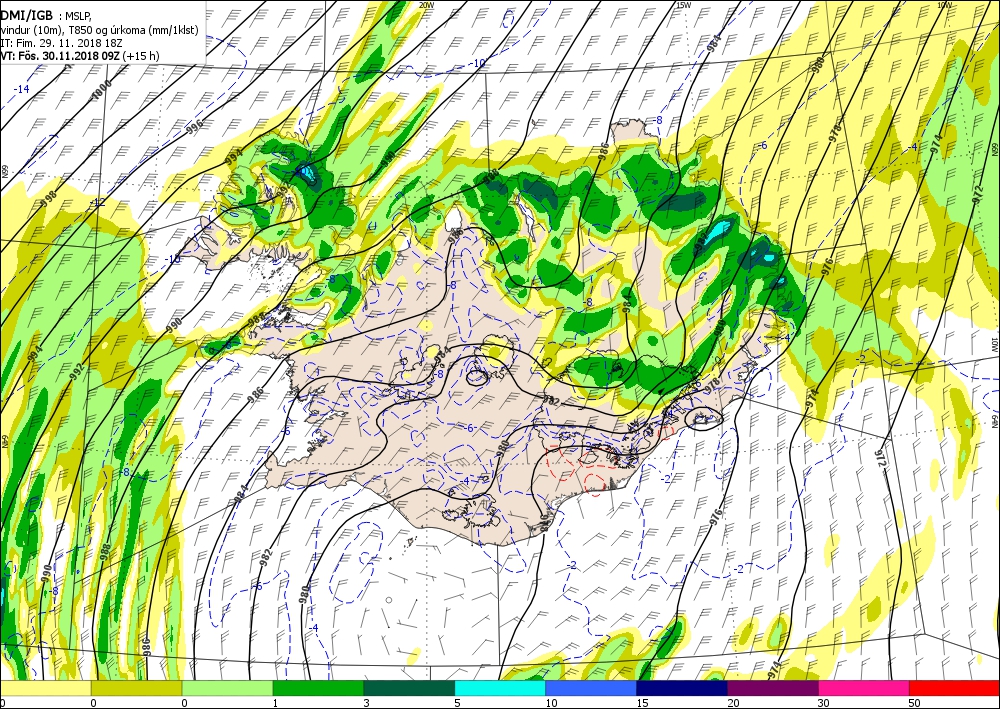
Task: Click the light green legend swatch
Action: (228, 689)
